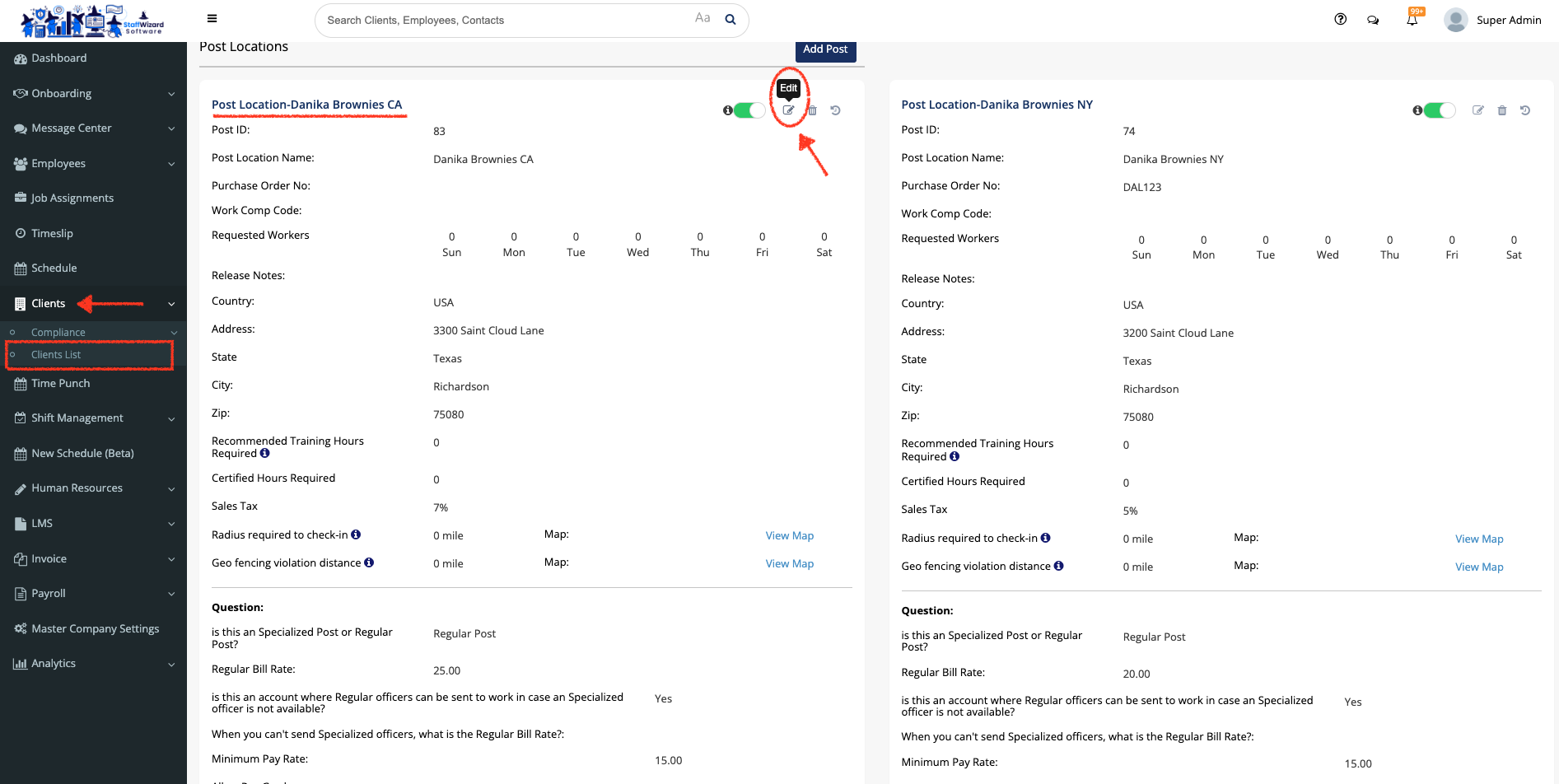This screenshot has width=1559, height=784.
Task: Open history for Danika Brownies CA post
Action: pyautogui.click(x=835, y=110)
